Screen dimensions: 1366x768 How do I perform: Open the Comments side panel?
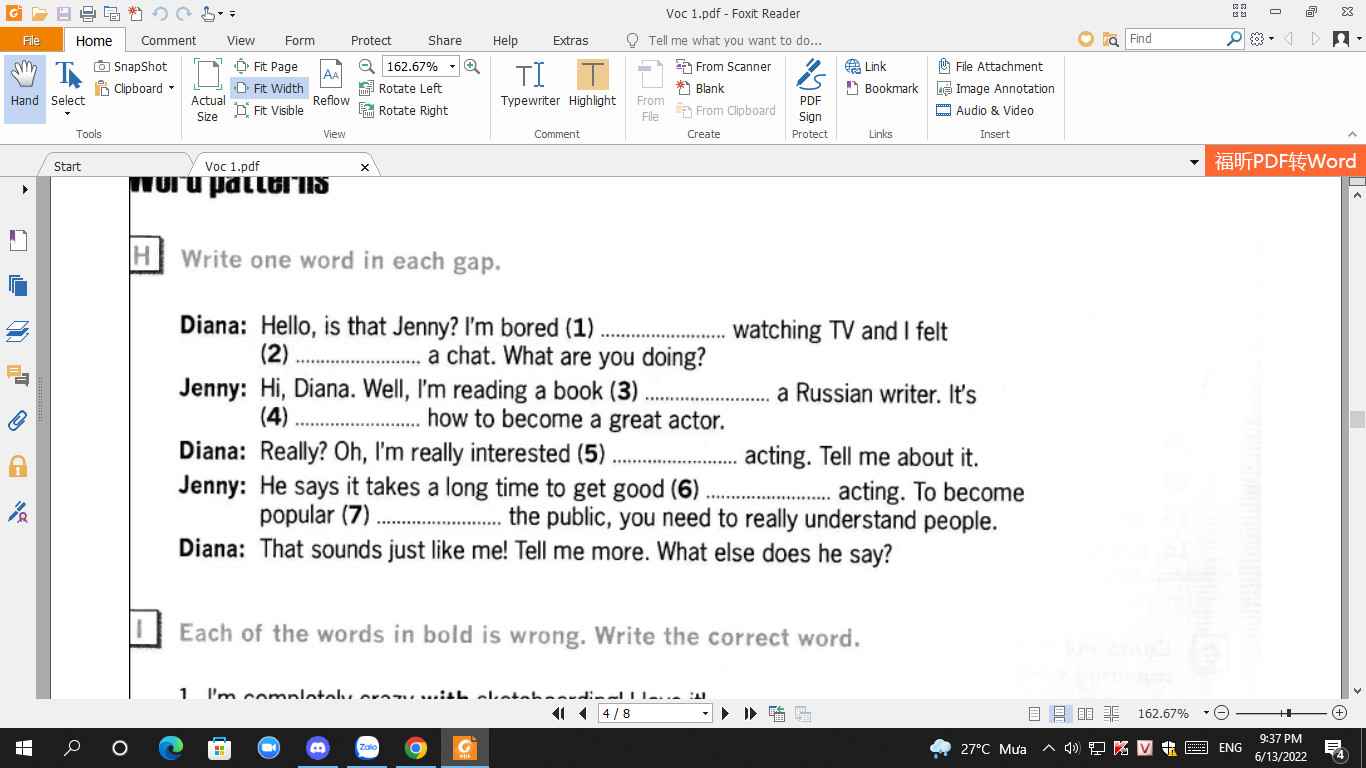[x=18, y=376]
